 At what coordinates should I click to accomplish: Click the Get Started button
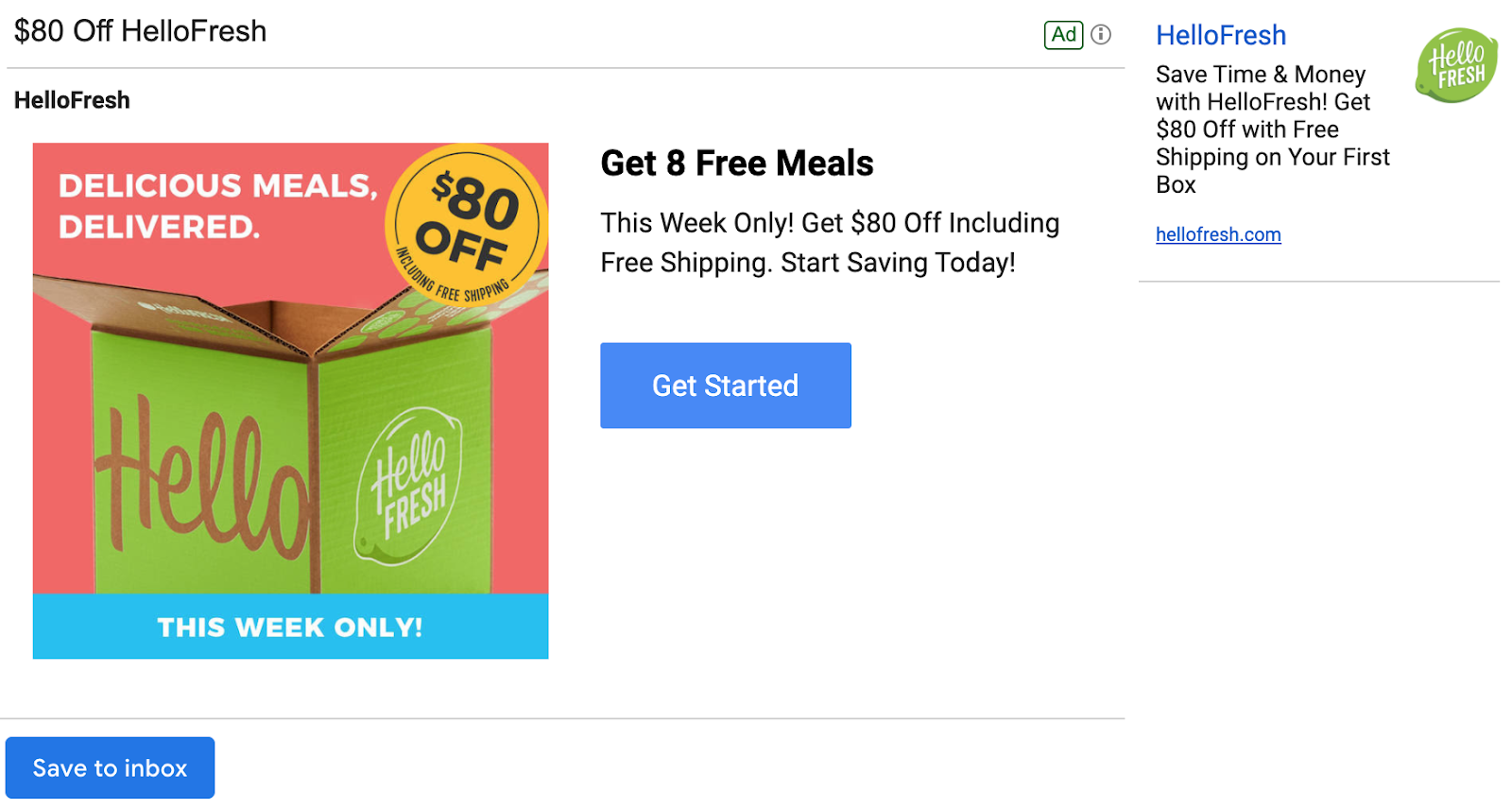[726, 386]
